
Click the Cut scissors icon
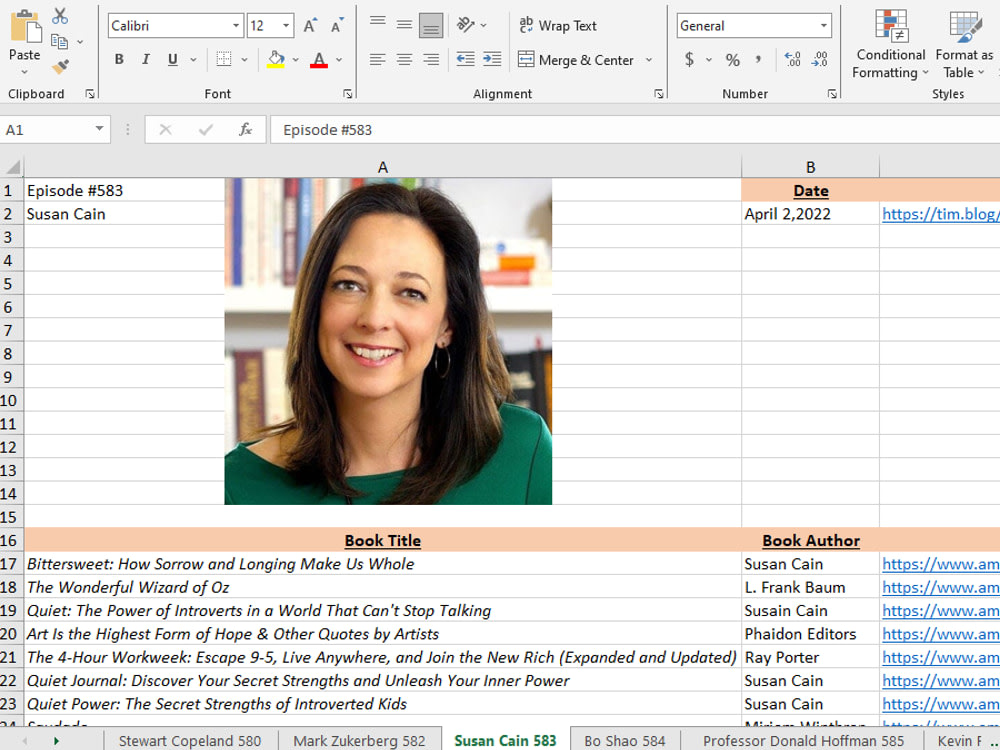pos(60,16)
